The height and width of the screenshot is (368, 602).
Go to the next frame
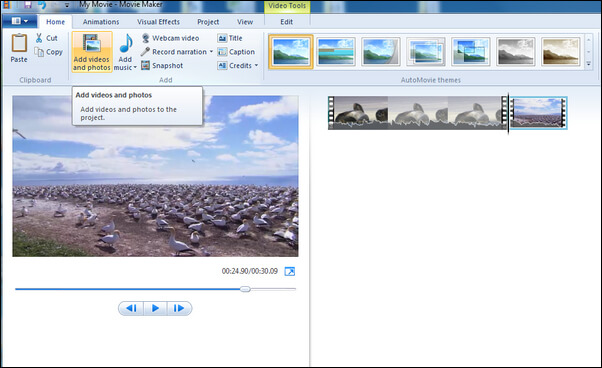[179, 308]
